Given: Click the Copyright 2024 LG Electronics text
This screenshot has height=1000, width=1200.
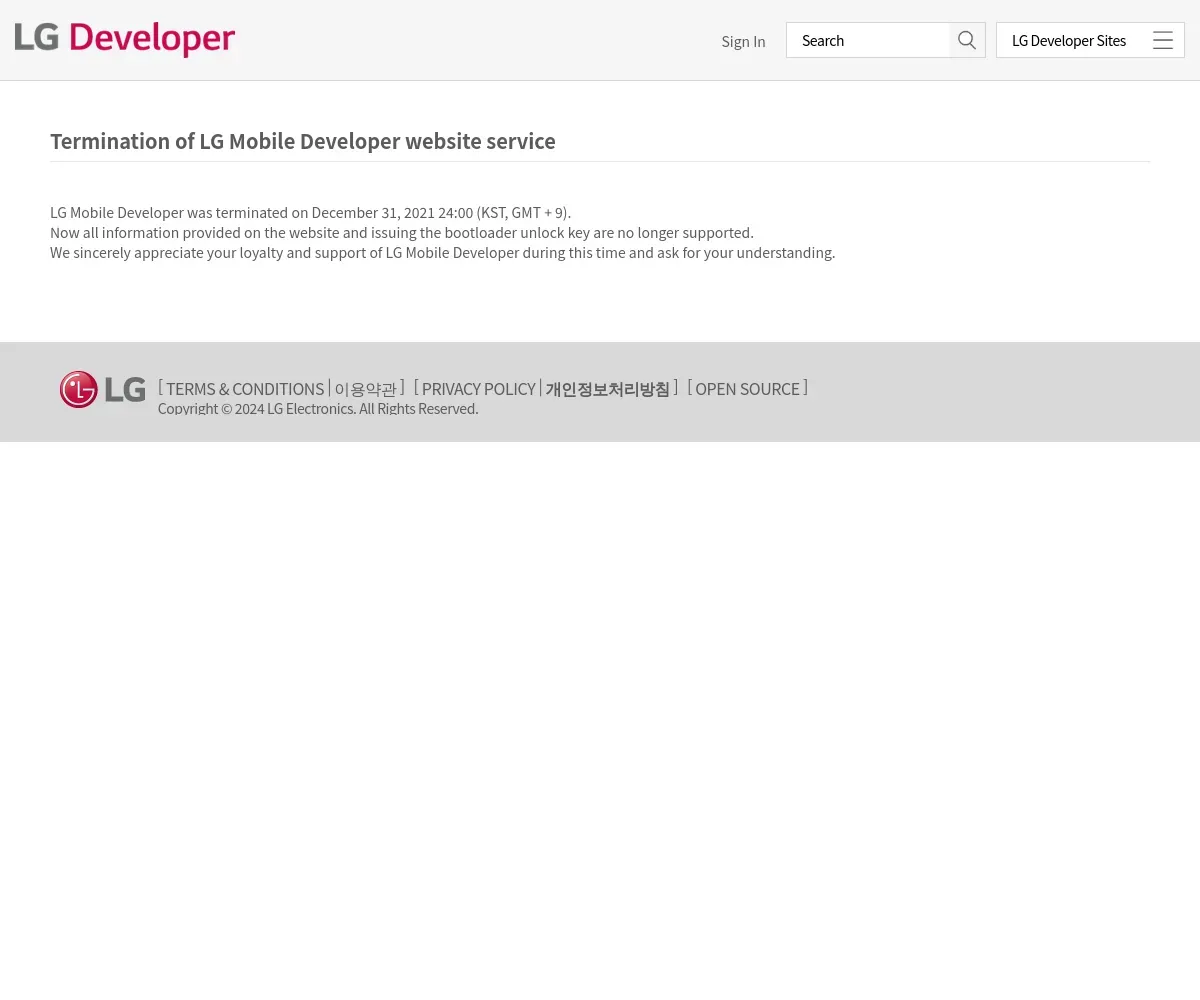Looking at the screenshot, I should (x=318, y=409).
